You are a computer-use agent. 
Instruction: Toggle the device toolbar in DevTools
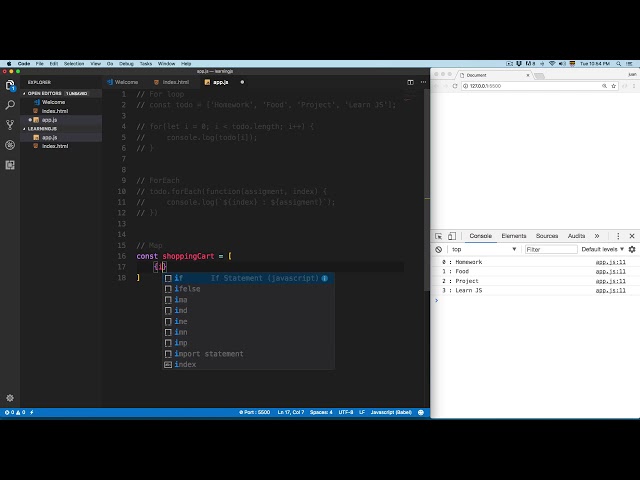click(451, 236)
